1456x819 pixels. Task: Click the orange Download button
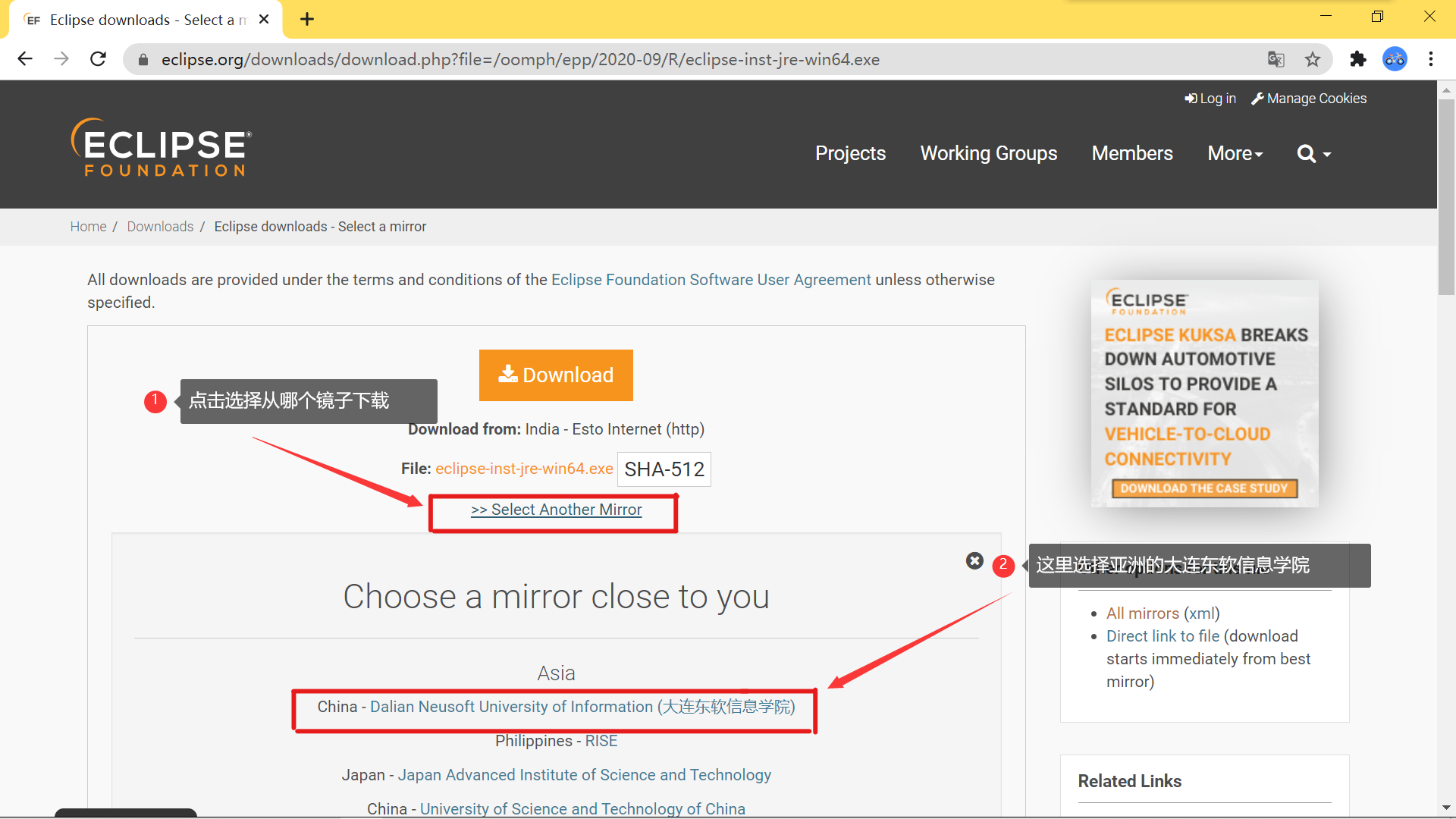tap(556, 375)
